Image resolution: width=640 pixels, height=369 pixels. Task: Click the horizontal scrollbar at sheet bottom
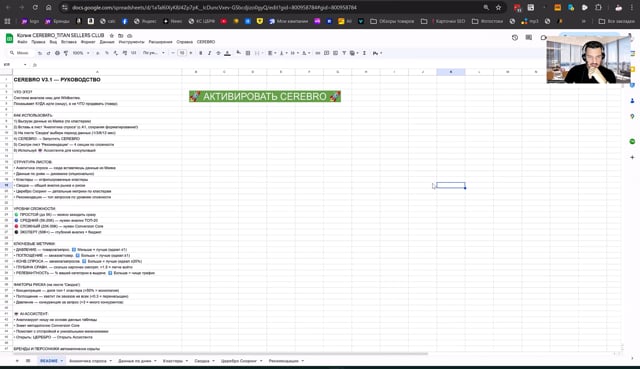pyautogui.click(x=220, y=354)
